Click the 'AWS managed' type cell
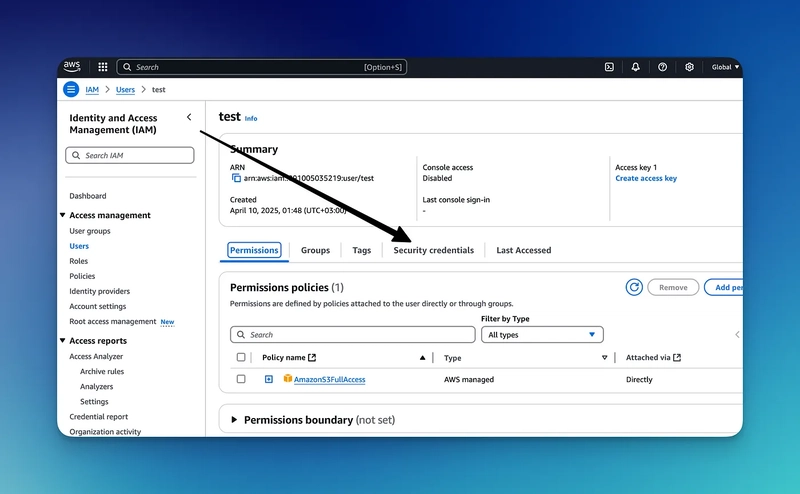 point(469,379)
